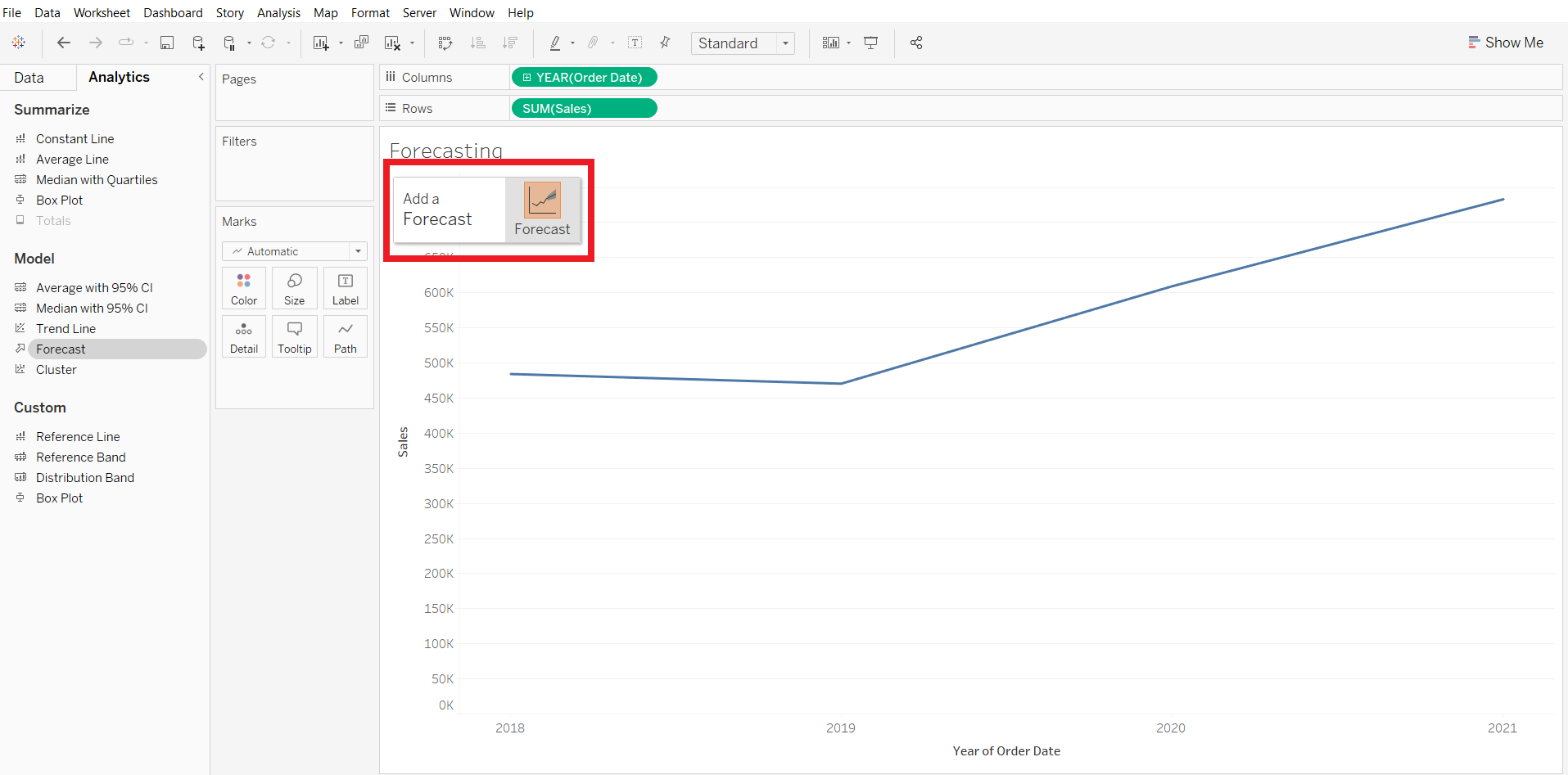This screenshot has width=1568, height=775.
Task: Select Distribution Band in Custom
Action: [84, 478]
